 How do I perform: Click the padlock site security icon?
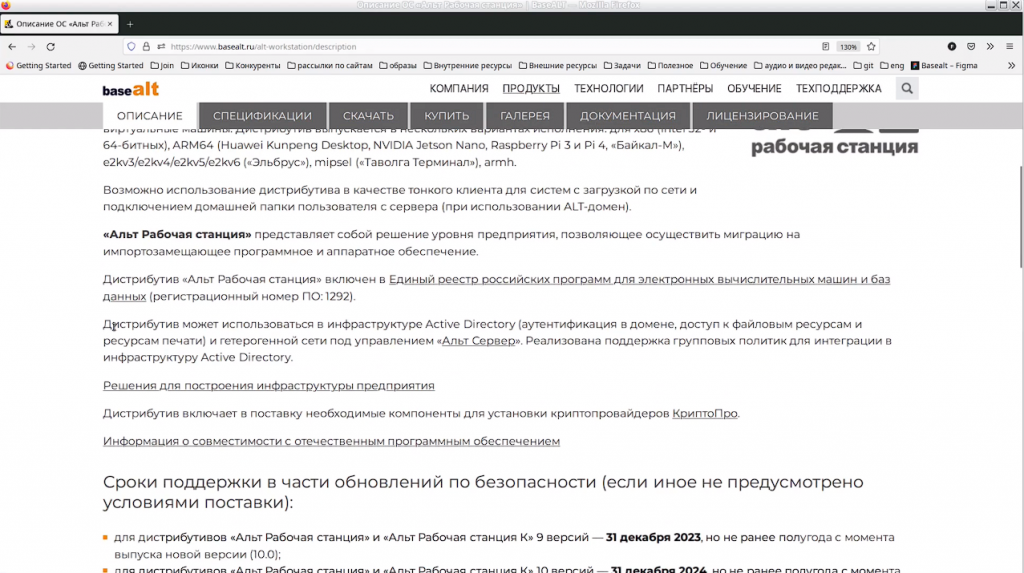146,46
